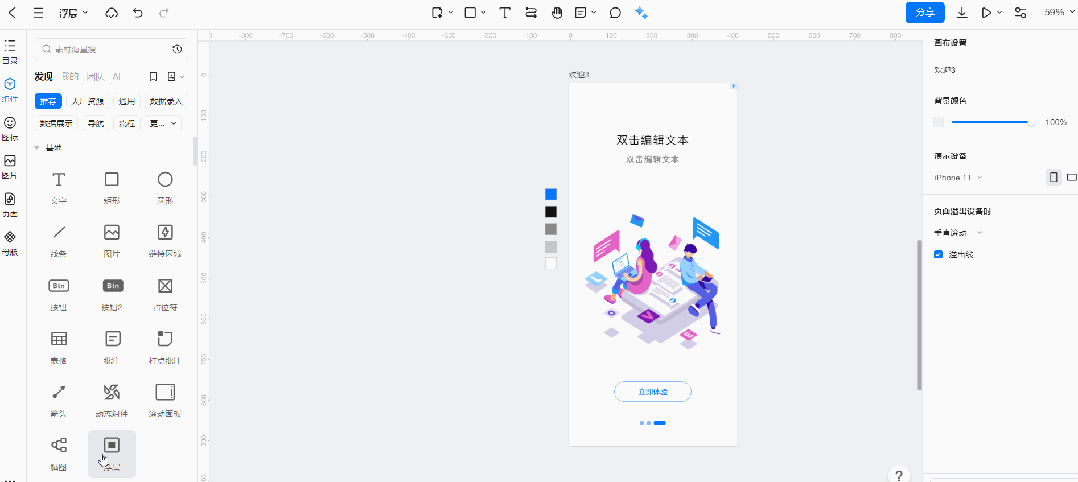Click the download icon next to Share

click(x=962, y=13)
